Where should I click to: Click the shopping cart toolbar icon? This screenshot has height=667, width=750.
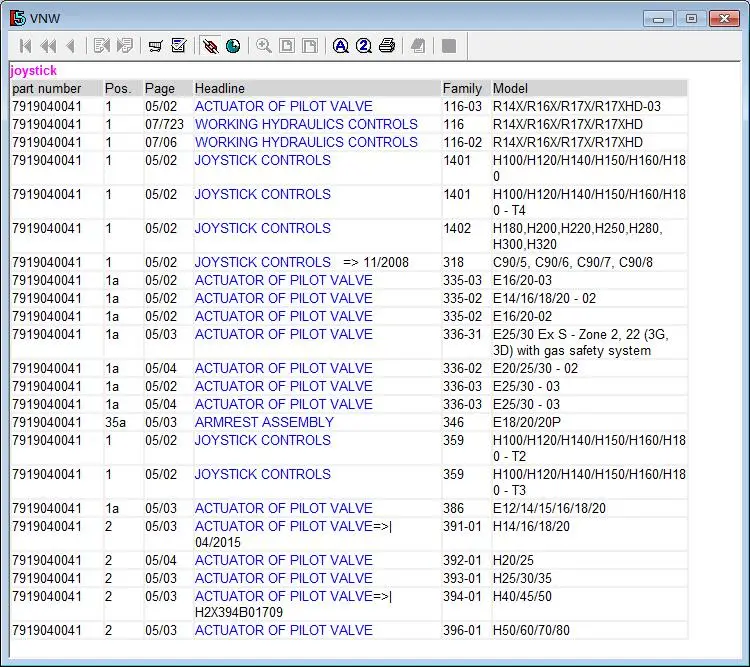(155, 46)
